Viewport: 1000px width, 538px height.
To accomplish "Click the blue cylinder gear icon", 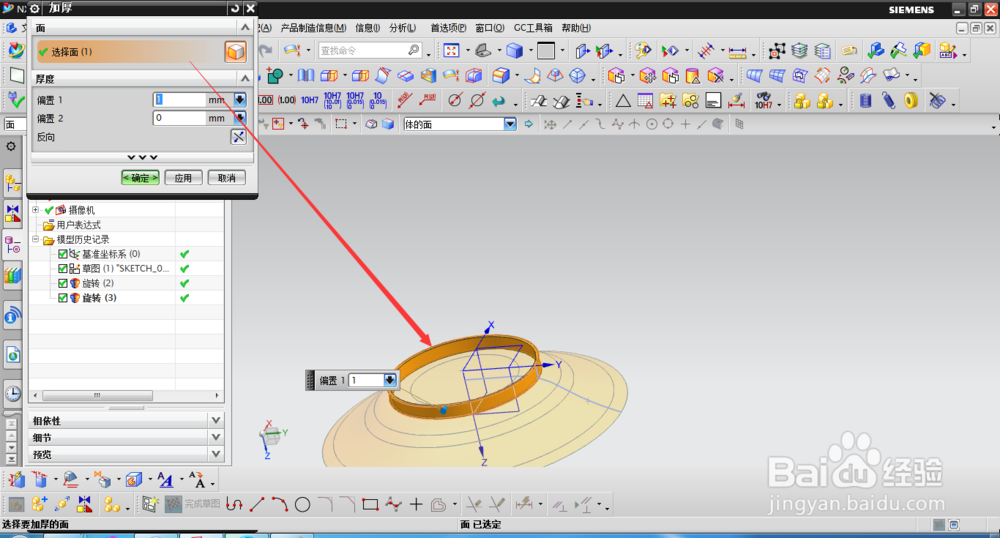I will [865, 100].
